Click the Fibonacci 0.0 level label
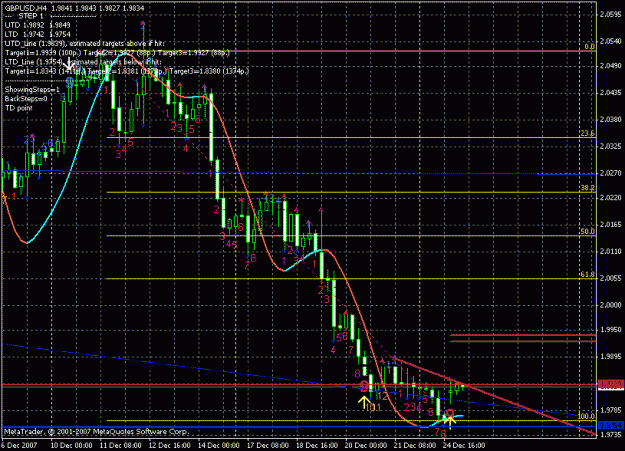Image resolution: width=625 pixels, height=451 pixels. (590, 47)
